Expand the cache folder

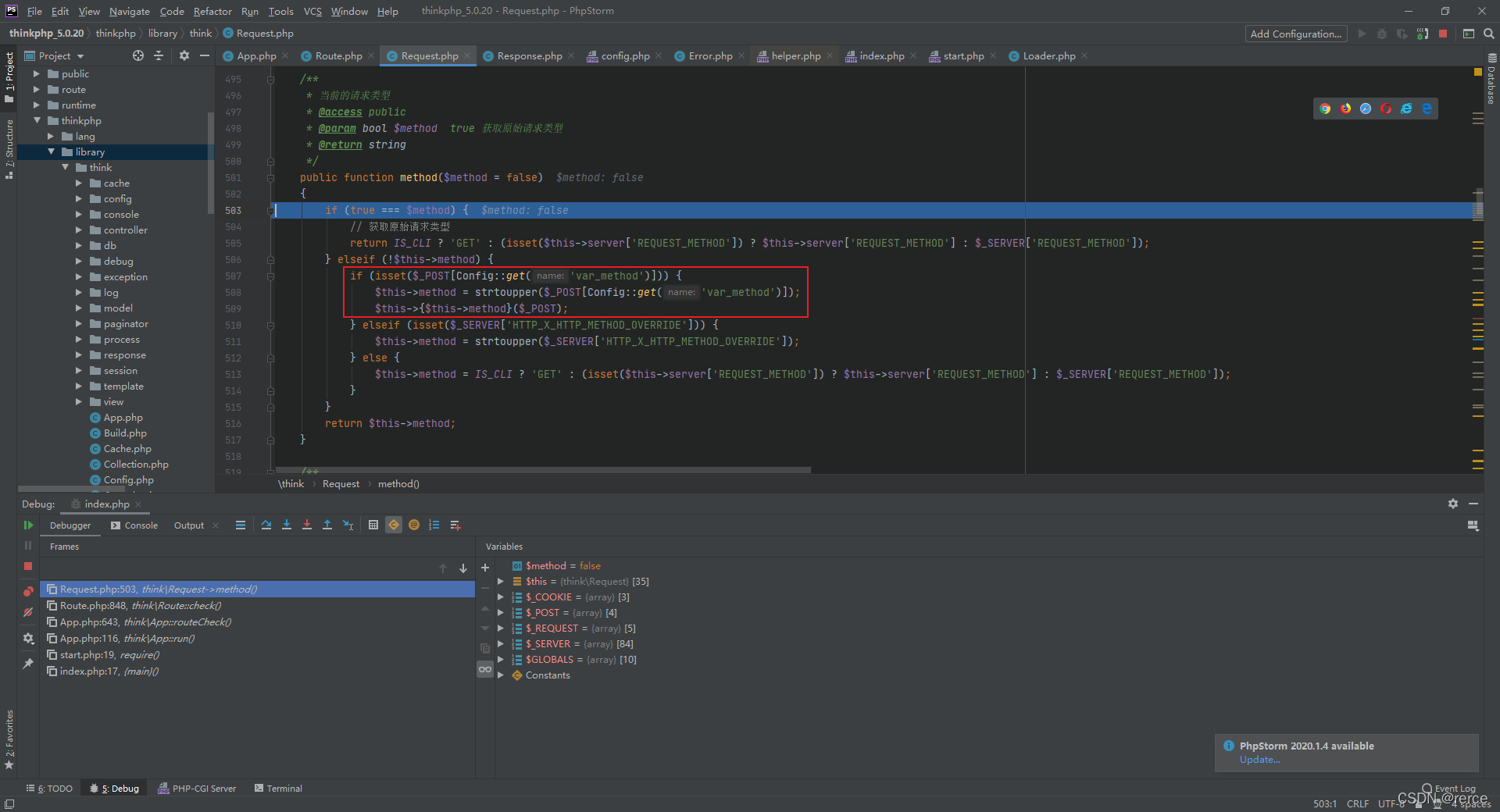(78, 183)
